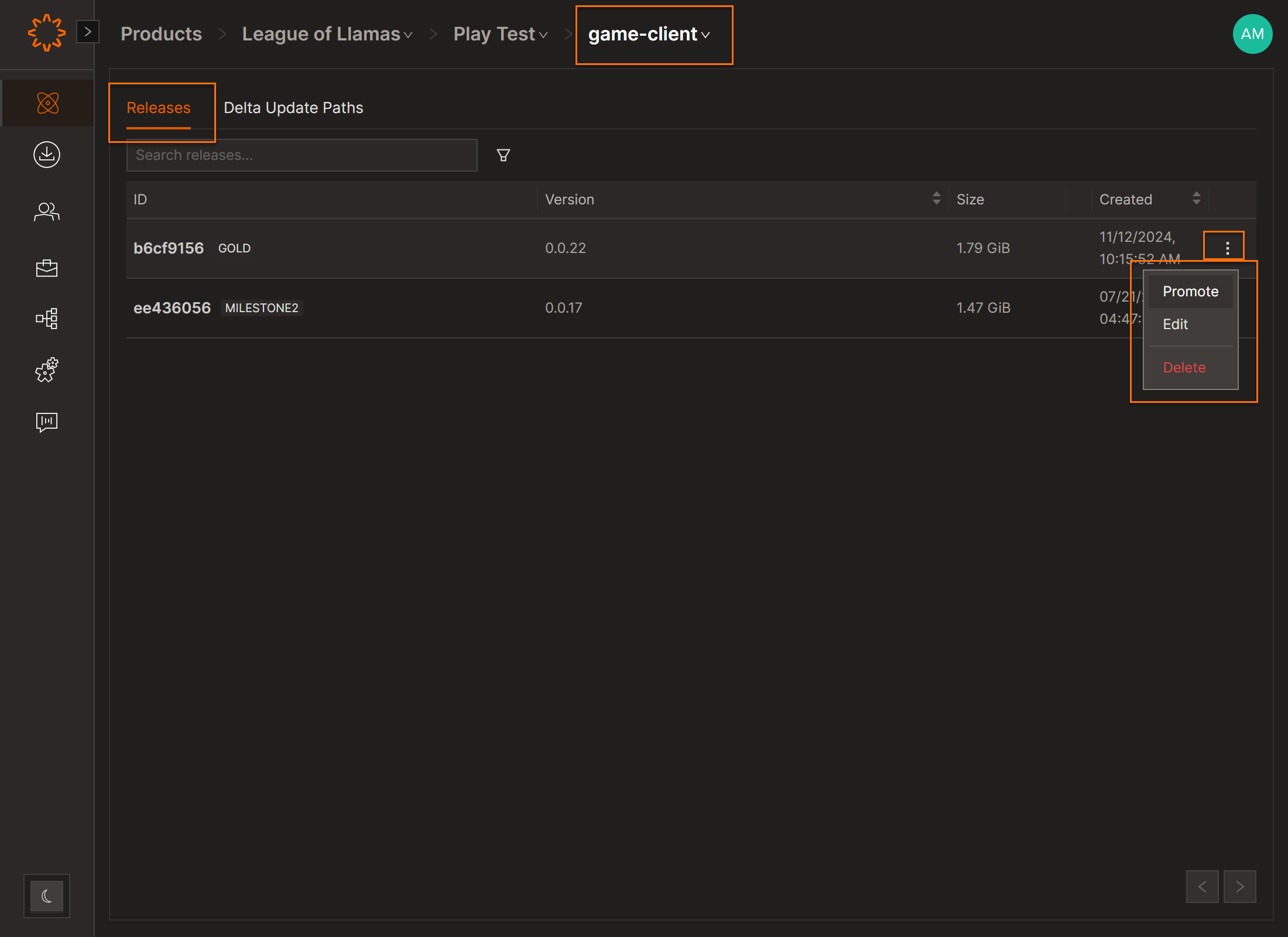This screenshot has width=1288, height=937.
Task: Open the hierarchy tree sidebar icon
Action: [x=47, y=319]
